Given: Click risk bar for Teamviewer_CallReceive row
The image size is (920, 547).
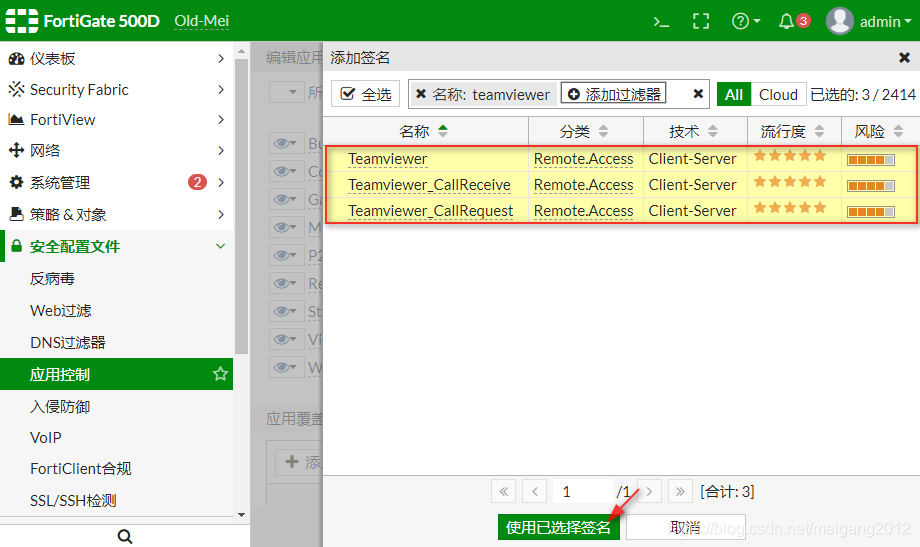Looking at the screenshot, I should pos(871,186).
